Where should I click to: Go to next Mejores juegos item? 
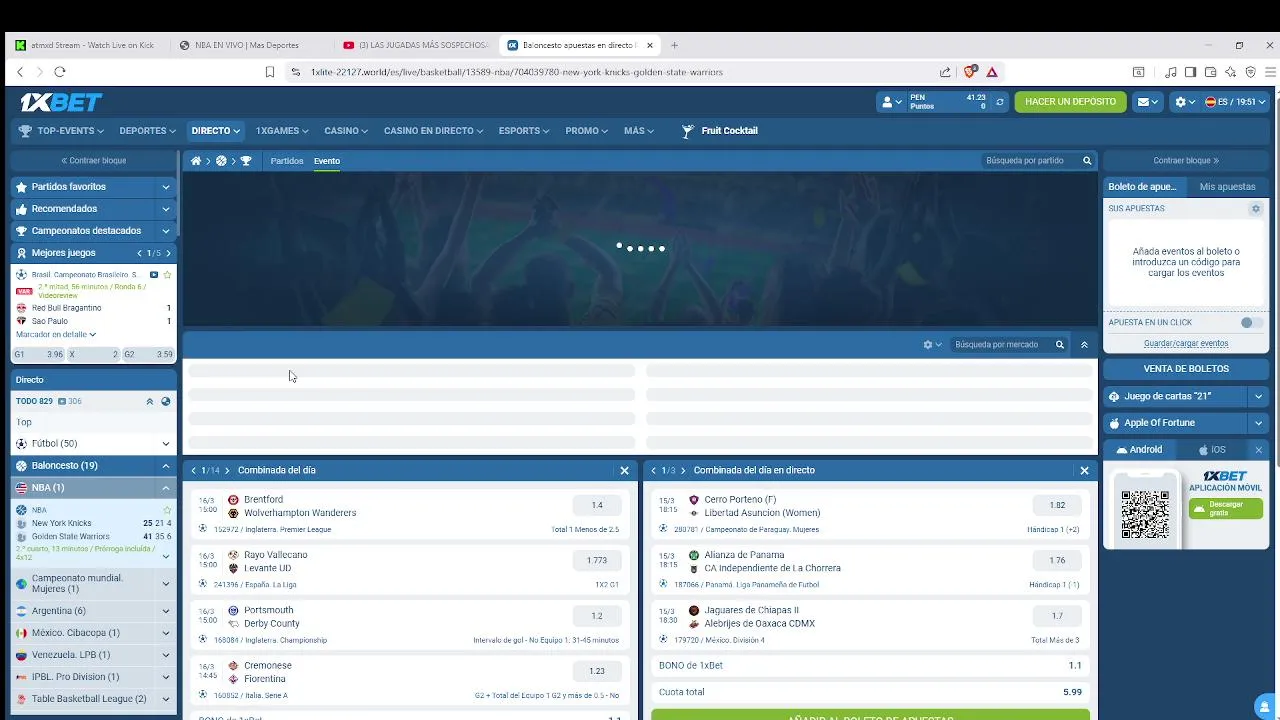(168, 253)
